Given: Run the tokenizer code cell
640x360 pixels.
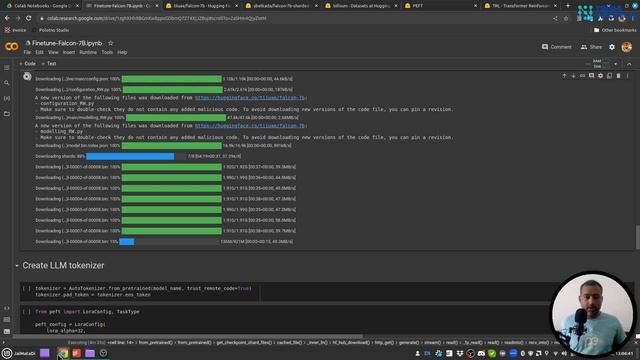Looking at the screenshot, I should [x=26, y=289].
